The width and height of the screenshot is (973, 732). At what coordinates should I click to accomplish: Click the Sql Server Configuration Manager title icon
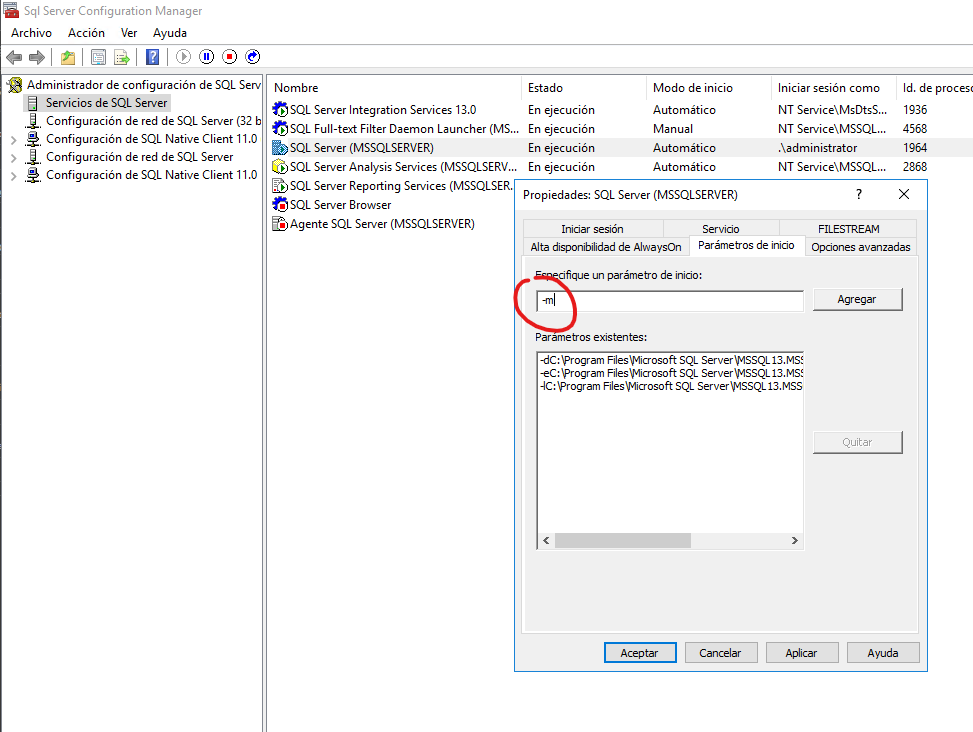(11, 11)
